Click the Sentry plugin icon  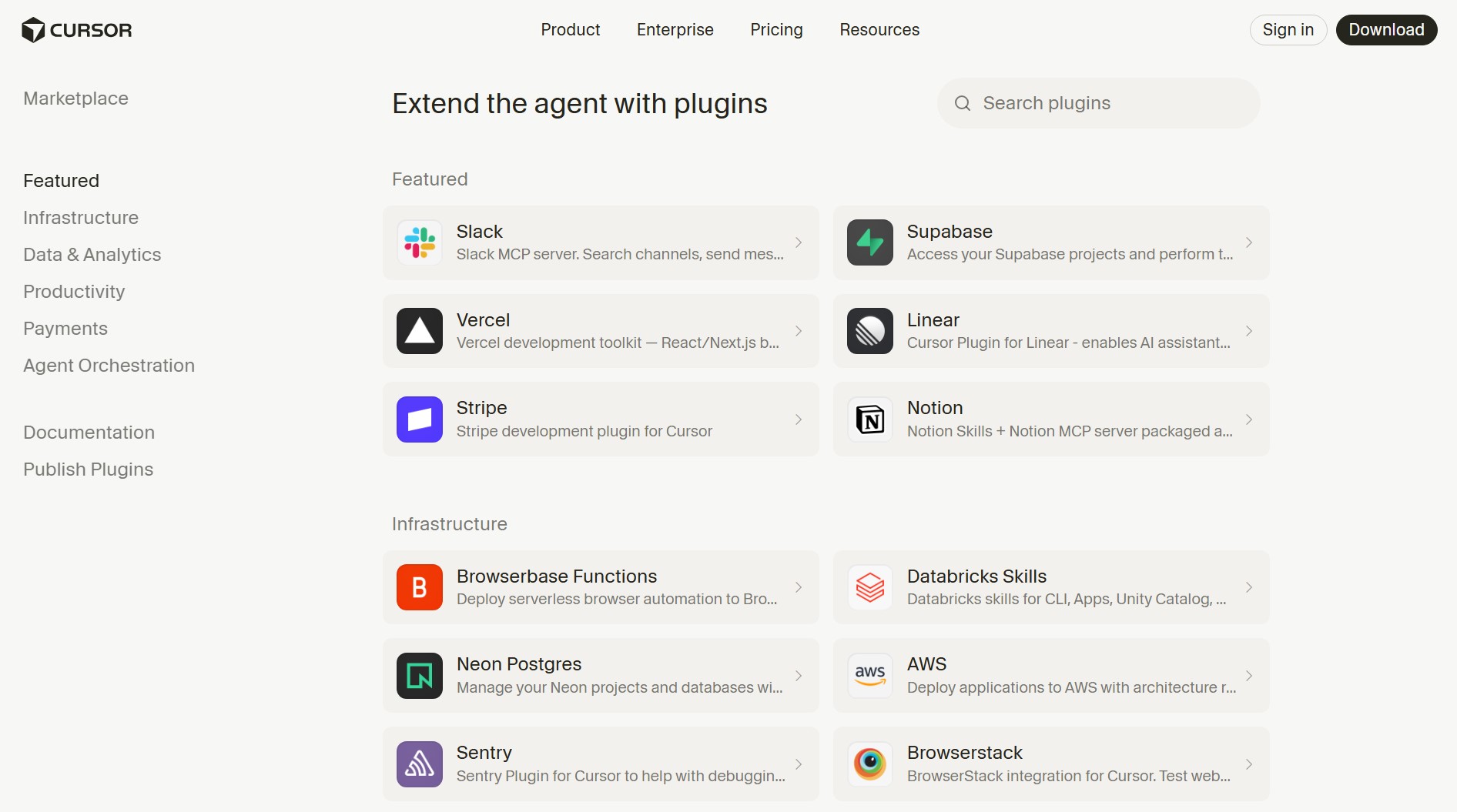(x=419, y=764)
